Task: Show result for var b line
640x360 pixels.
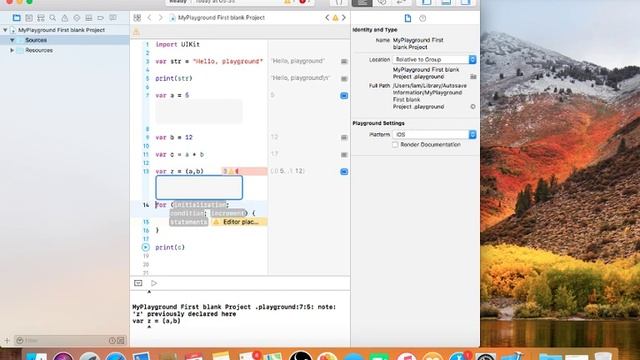Action: point(344,138)
